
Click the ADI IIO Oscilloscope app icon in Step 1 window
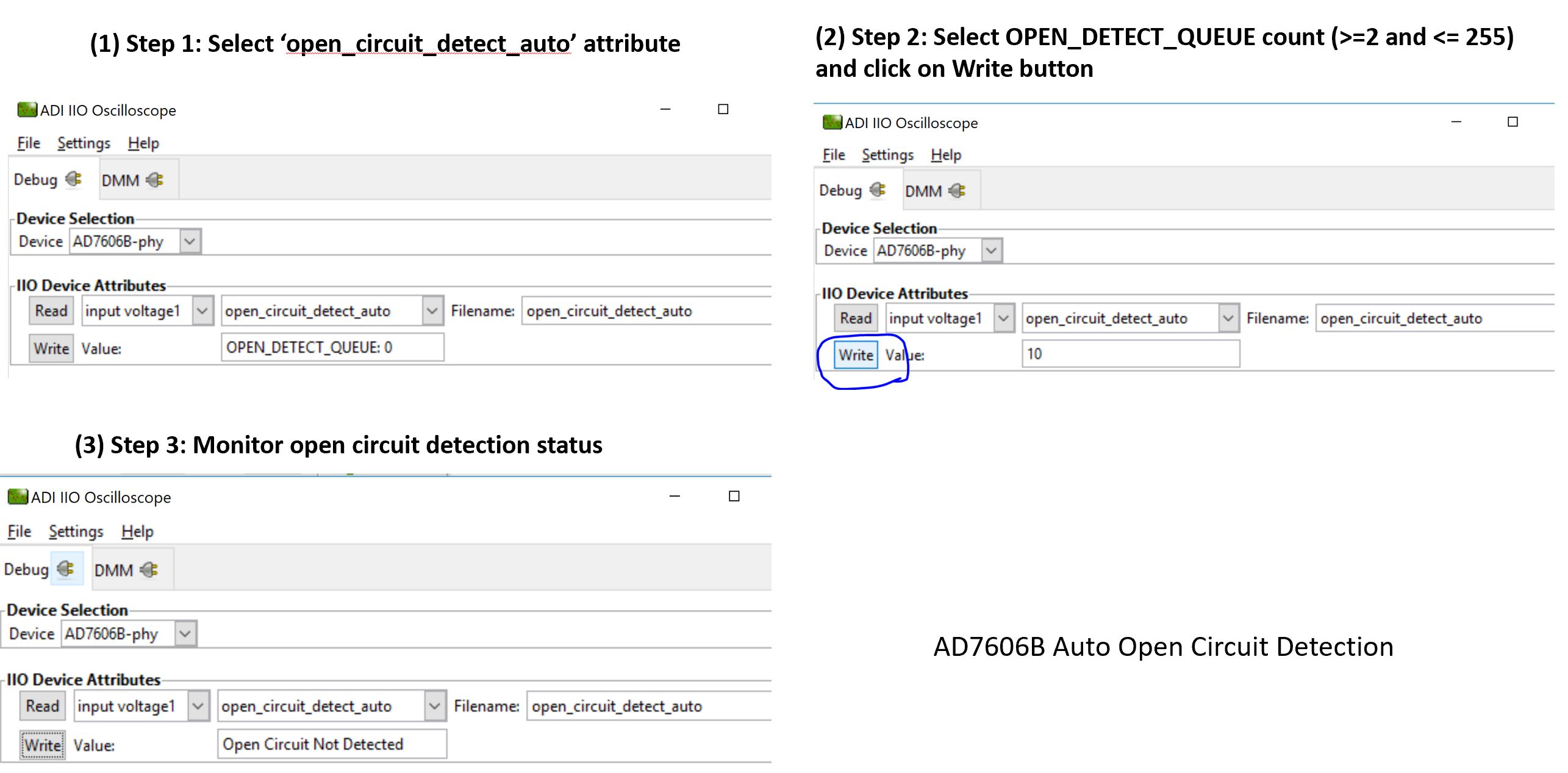(x=27, y=110)
